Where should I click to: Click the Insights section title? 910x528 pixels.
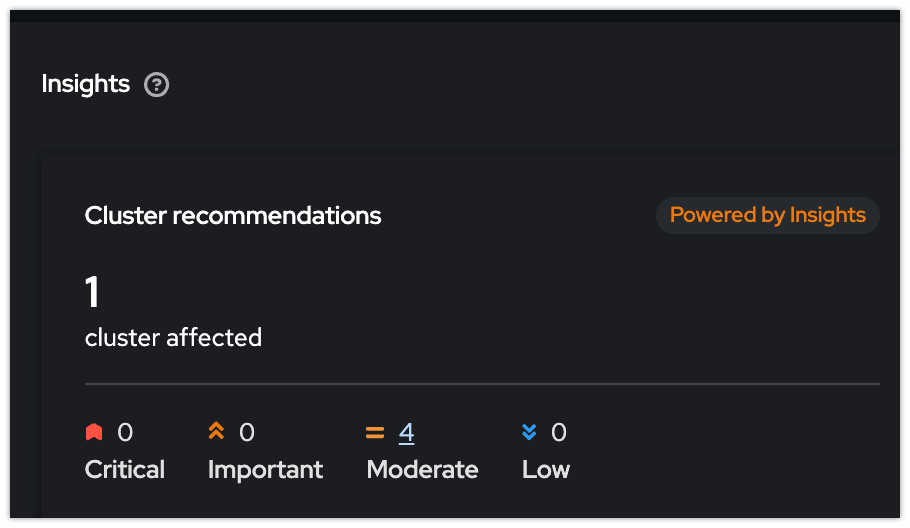coord(86,84)
